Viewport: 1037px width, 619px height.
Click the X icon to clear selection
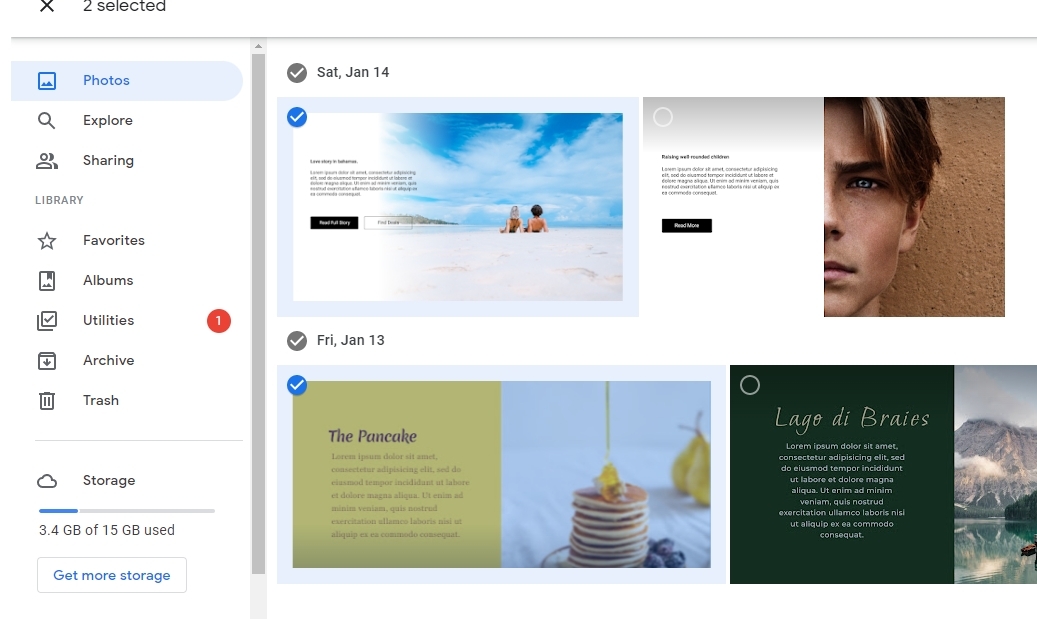click(x=47, y=7)
